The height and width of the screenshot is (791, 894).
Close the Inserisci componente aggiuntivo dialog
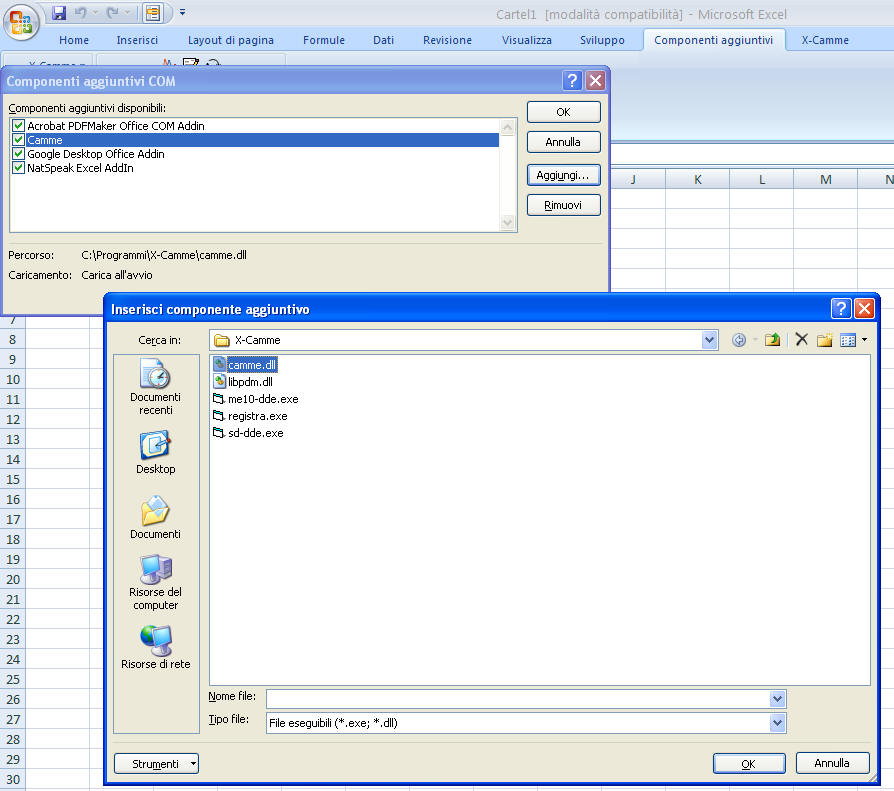point(864,309)
